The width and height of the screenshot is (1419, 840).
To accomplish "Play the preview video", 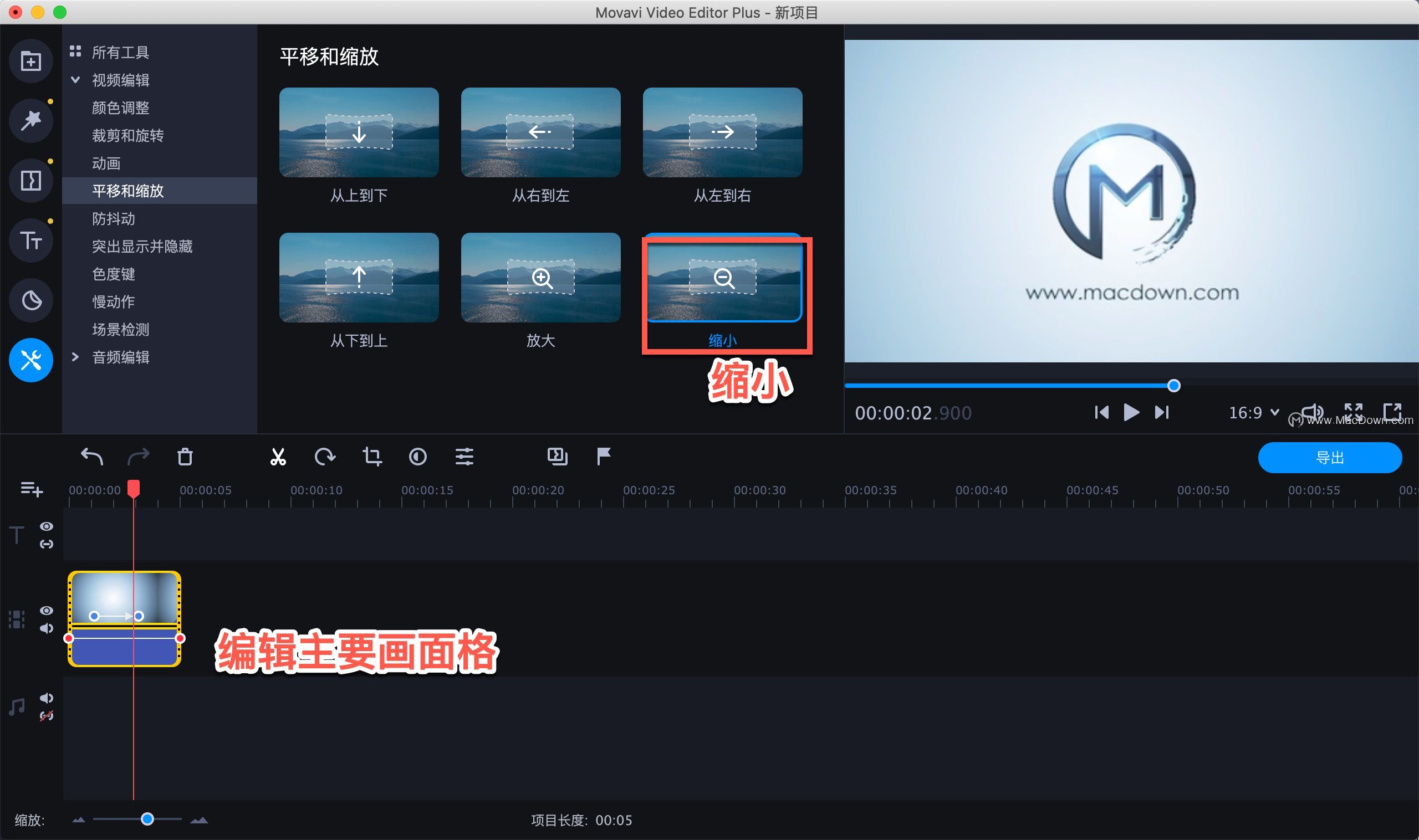I will pos(1131,412).
